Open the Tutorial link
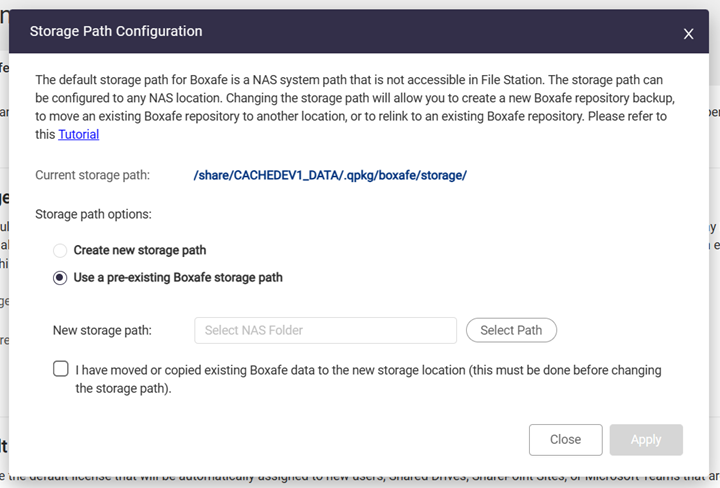This screenshot has height=488, width=720. [x=78, y=134]
